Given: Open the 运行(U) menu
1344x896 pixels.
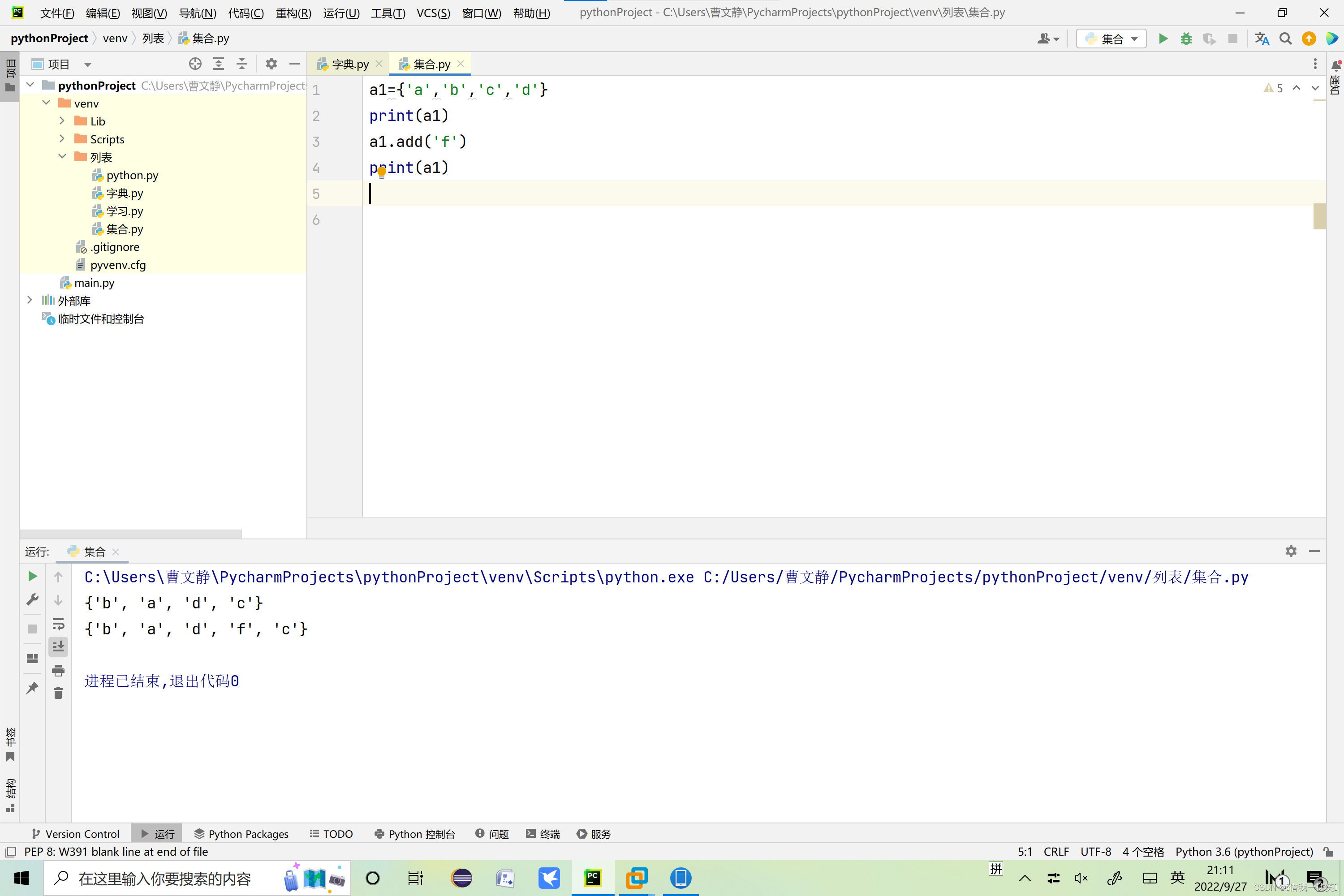Looking at the screenshot, I should (341, 13).
